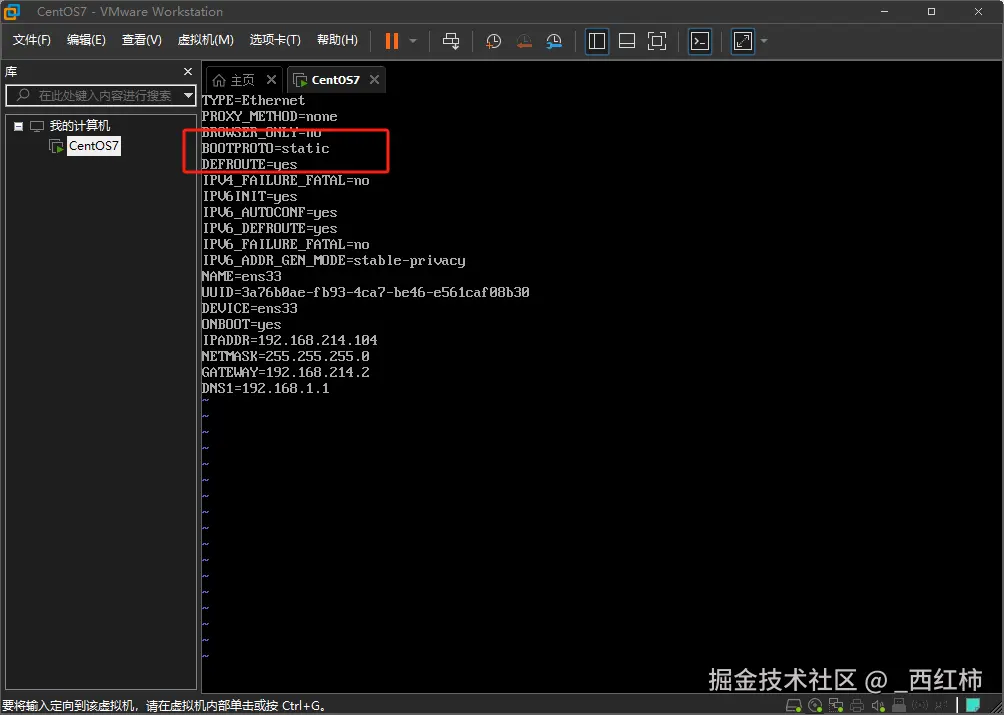Collapse the 我的计算机 tree node

19,126
